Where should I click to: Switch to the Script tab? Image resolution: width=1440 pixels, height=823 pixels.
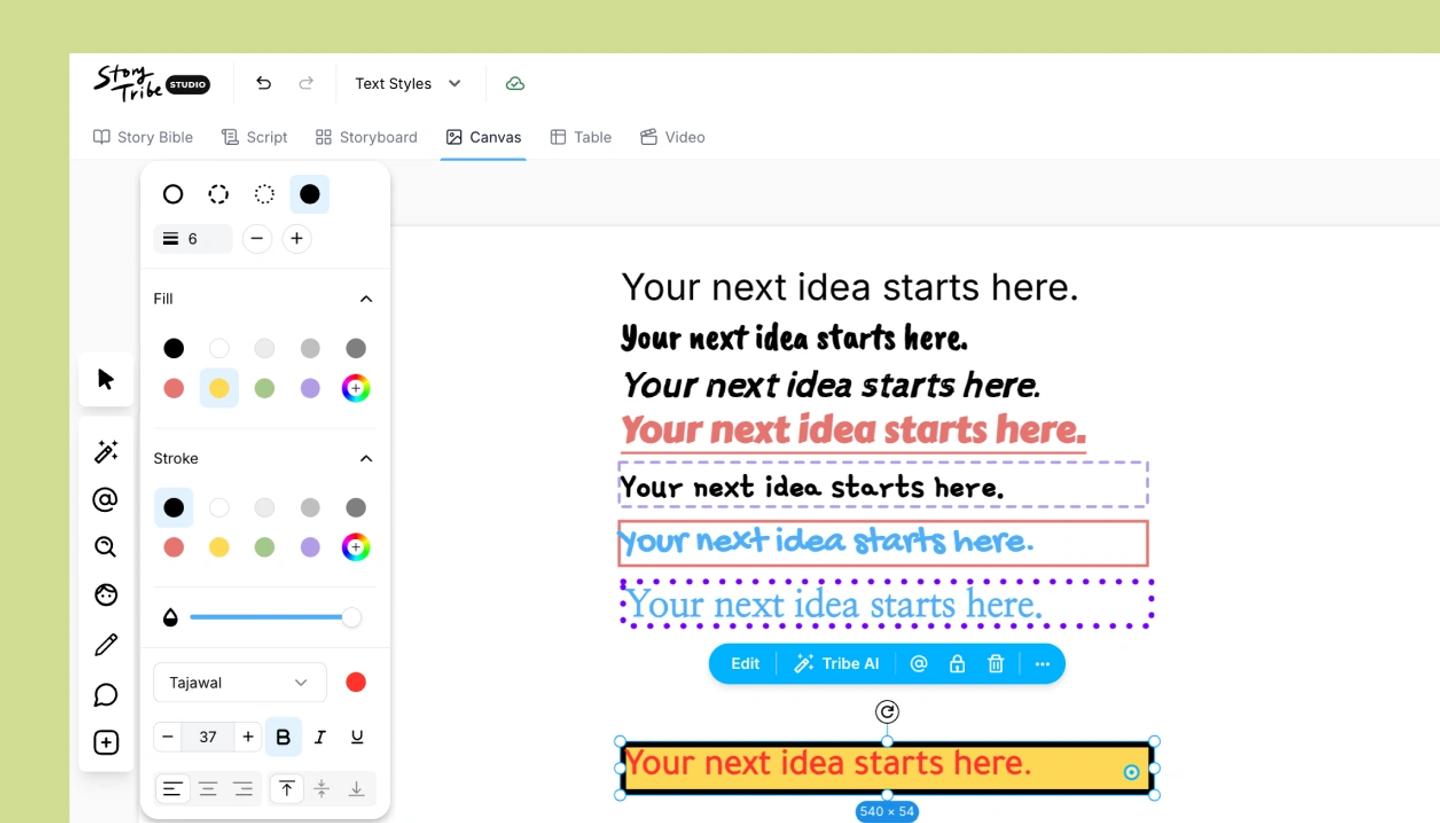point(254,137)
